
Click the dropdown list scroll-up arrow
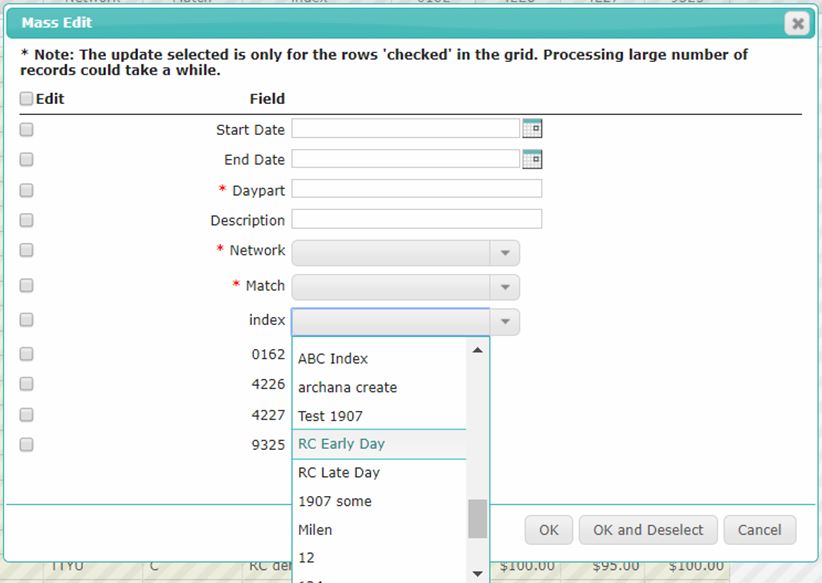477,350
